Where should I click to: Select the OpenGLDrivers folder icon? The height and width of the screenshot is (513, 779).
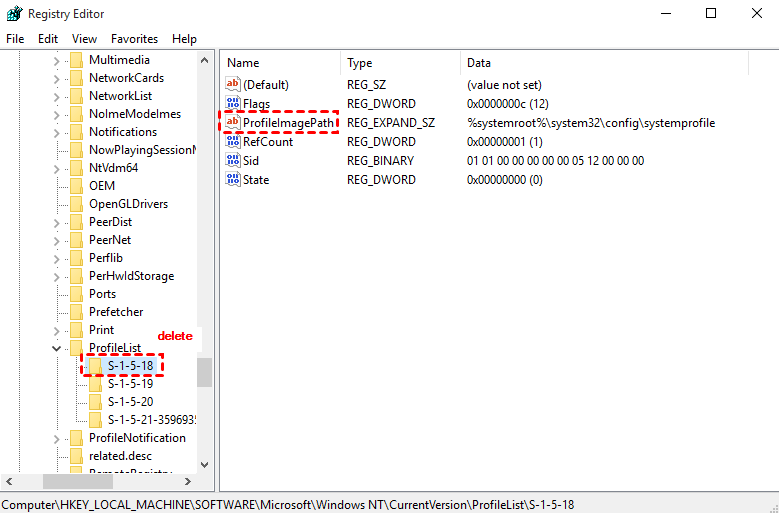pyautogui.click(x=77, y=204)
